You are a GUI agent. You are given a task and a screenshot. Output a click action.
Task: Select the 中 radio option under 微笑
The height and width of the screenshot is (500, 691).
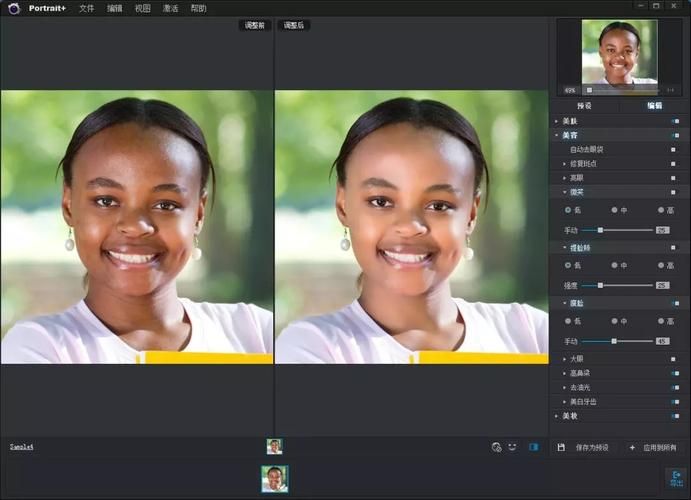(x=613, y=210)
